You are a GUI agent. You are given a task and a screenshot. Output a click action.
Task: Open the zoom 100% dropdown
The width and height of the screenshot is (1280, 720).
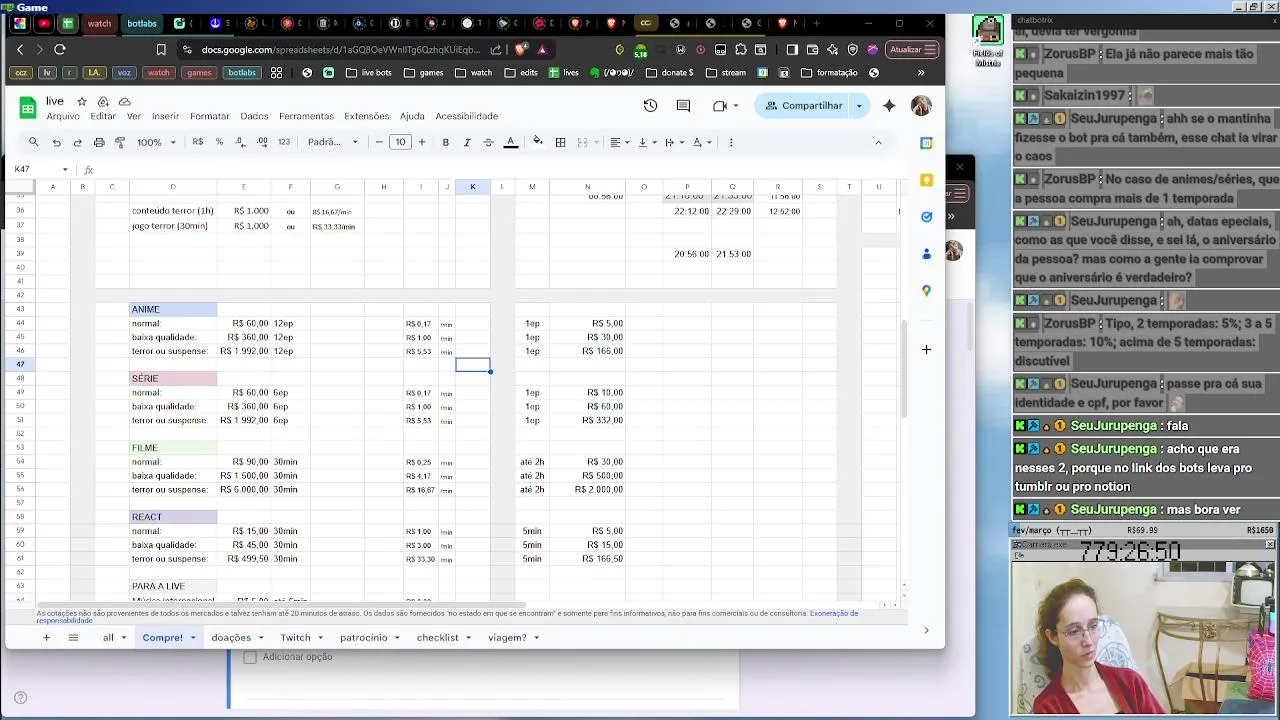(156, 142)
